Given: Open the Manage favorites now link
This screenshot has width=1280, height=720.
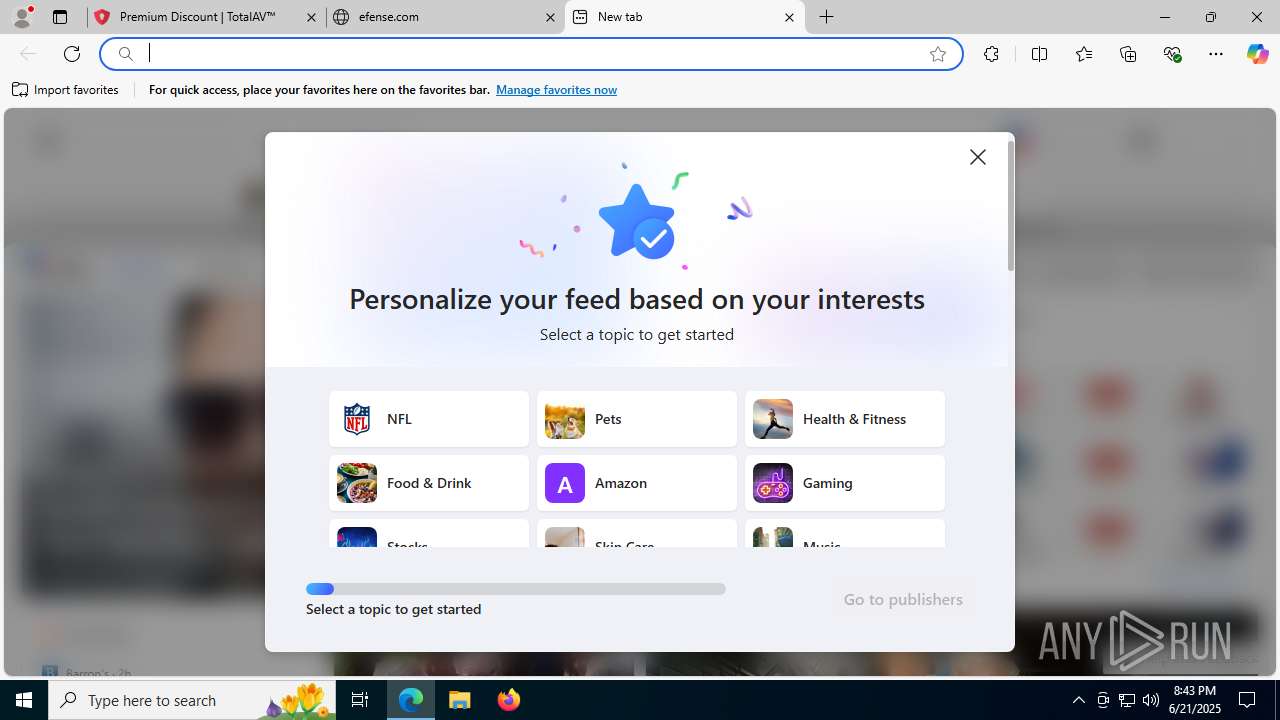Looking at the screenshot, I should click(x=556, y=90).
